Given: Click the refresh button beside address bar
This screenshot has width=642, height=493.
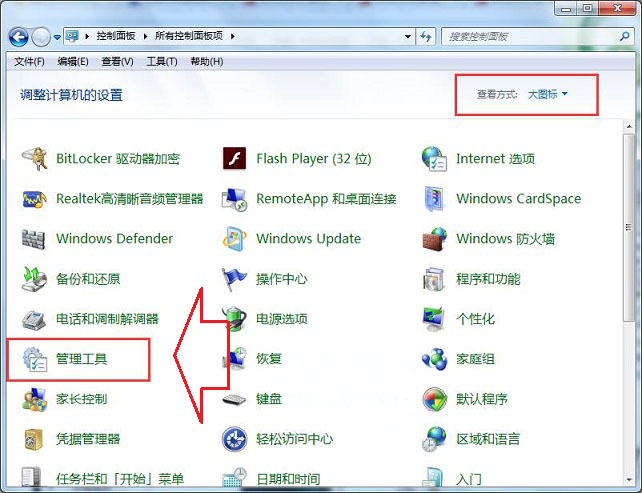Looking at the screenshot, I should (x=426, y=36).
